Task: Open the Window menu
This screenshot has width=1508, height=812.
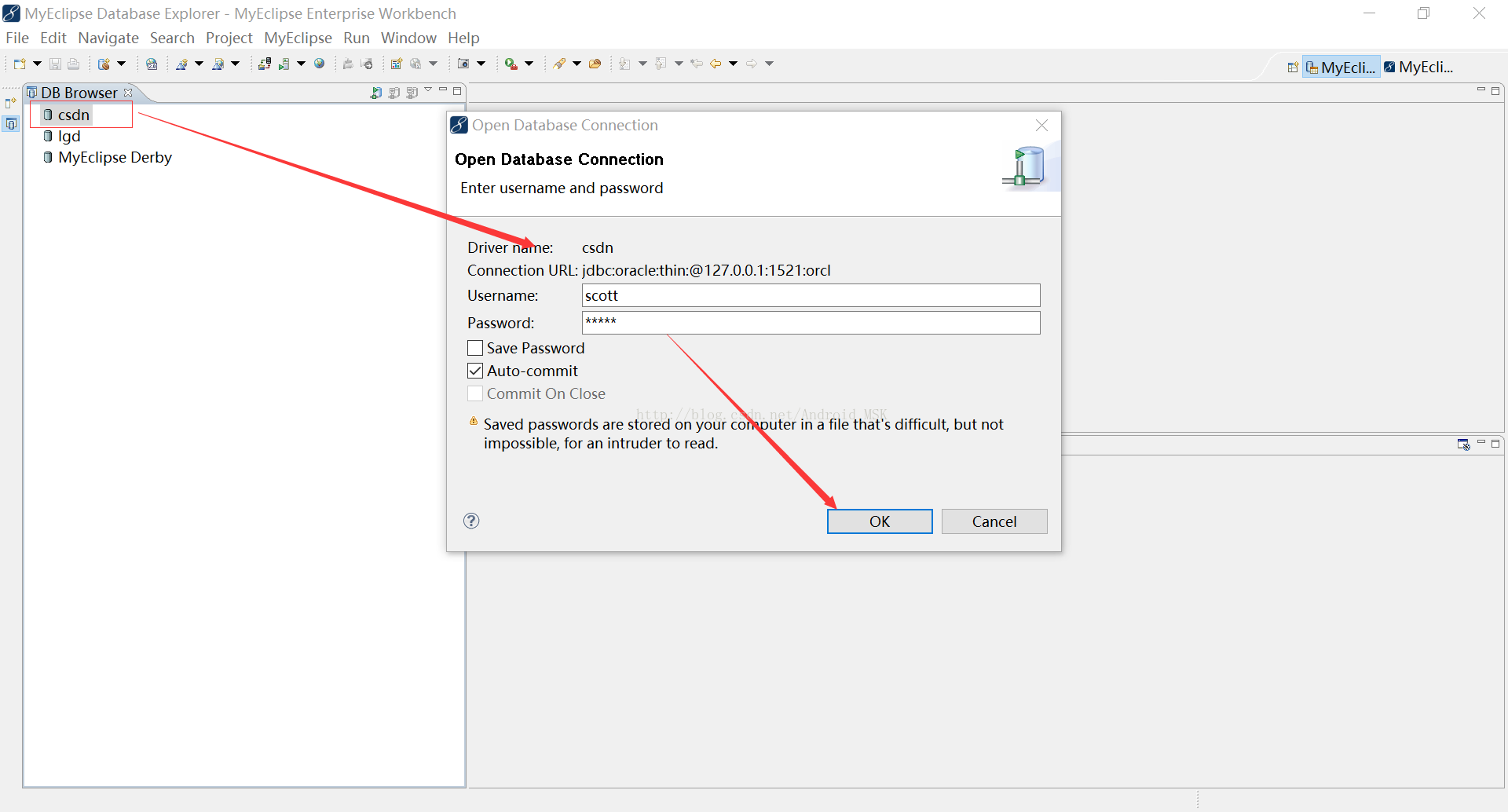Action: click(x=408, y=38)
